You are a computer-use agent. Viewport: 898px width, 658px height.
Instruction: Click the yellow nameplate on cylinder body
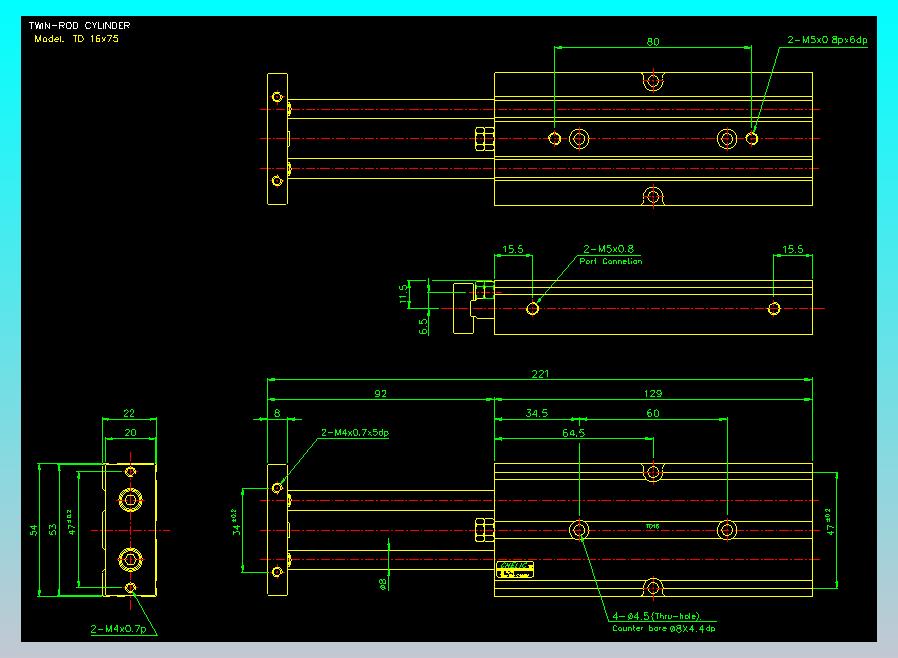point(516,569)
